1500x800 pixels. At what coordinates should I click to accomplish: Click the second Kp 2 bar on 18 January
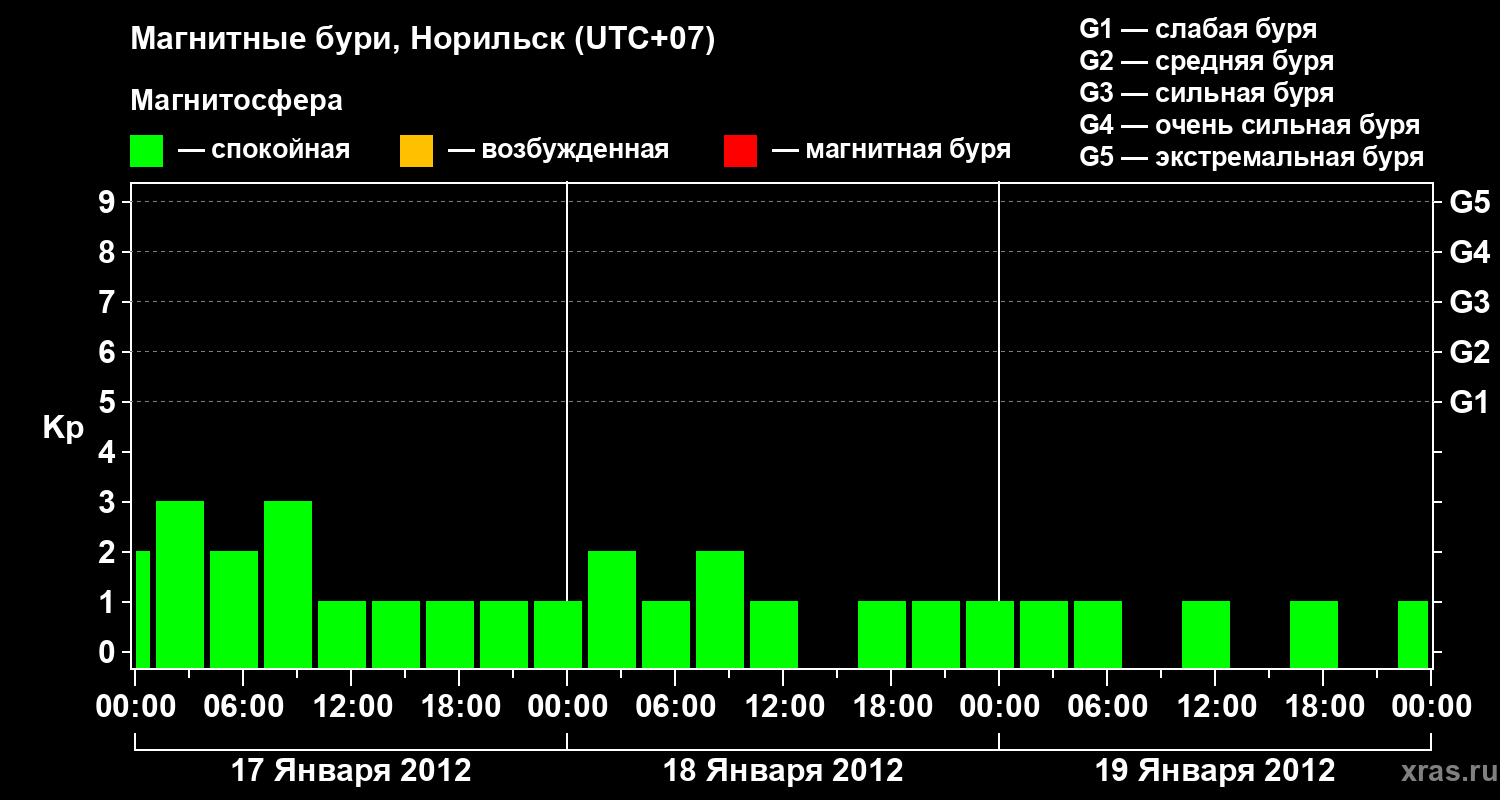click(720, 609)
